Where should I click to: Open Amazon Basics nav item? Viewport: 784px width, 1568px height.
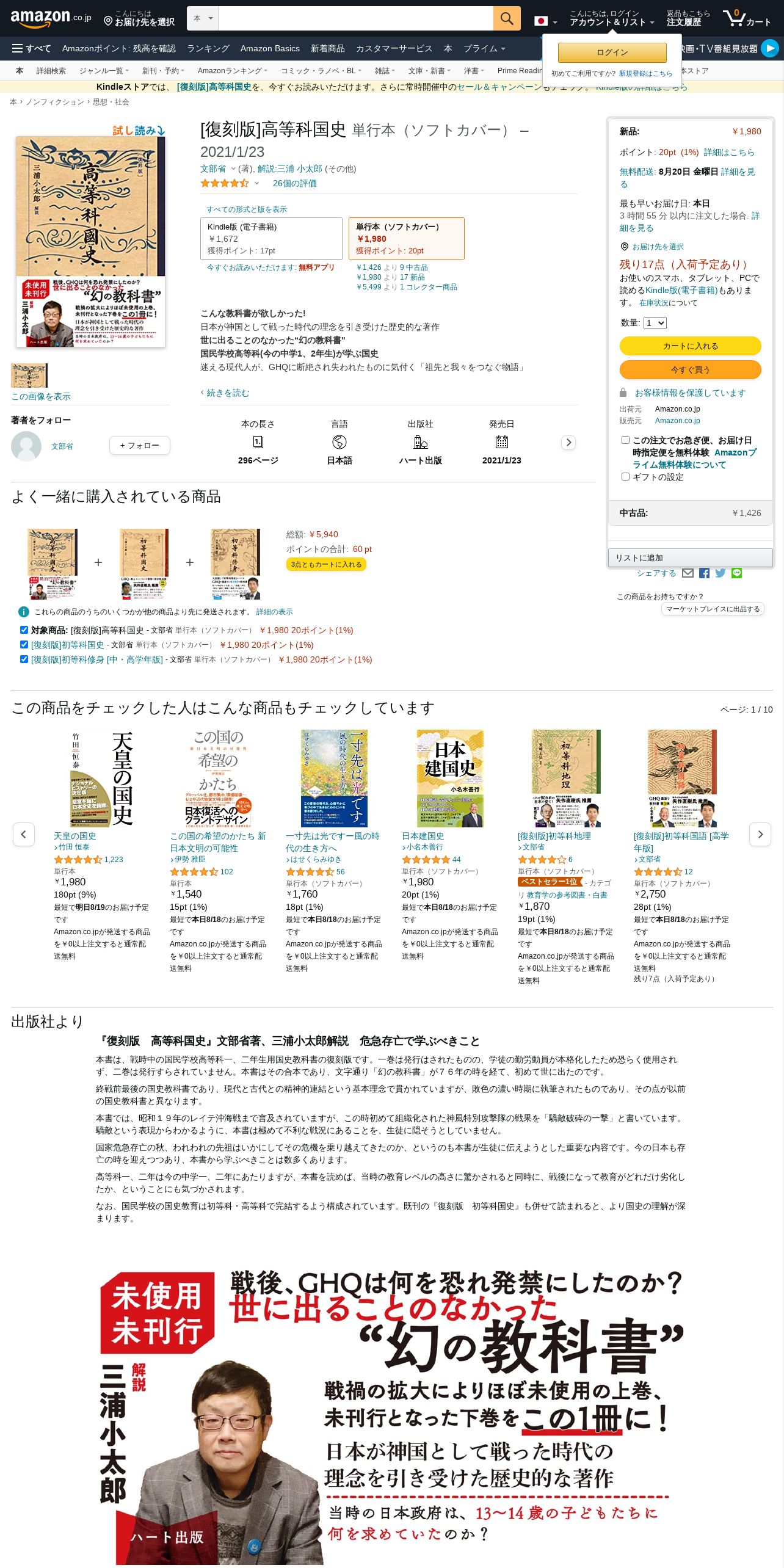(270, 48)
